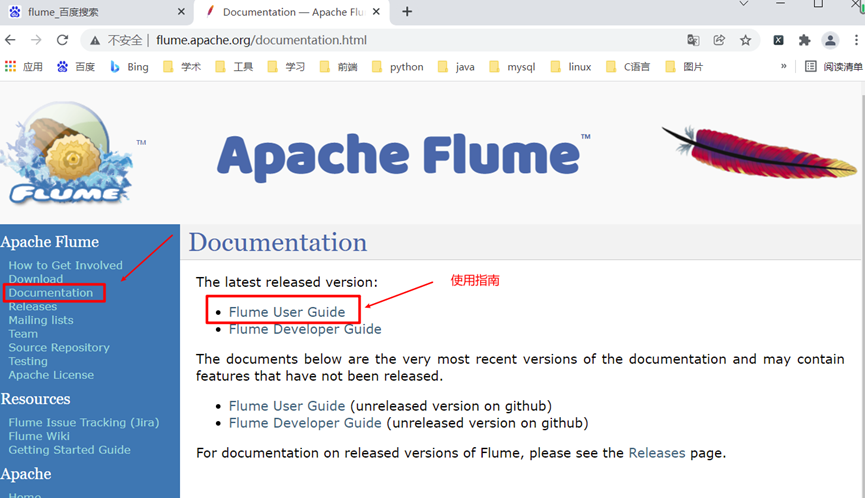Open the latest released Flume Developer Guide
This screenshot has height=498, width=865.
(x=305, y=329)
